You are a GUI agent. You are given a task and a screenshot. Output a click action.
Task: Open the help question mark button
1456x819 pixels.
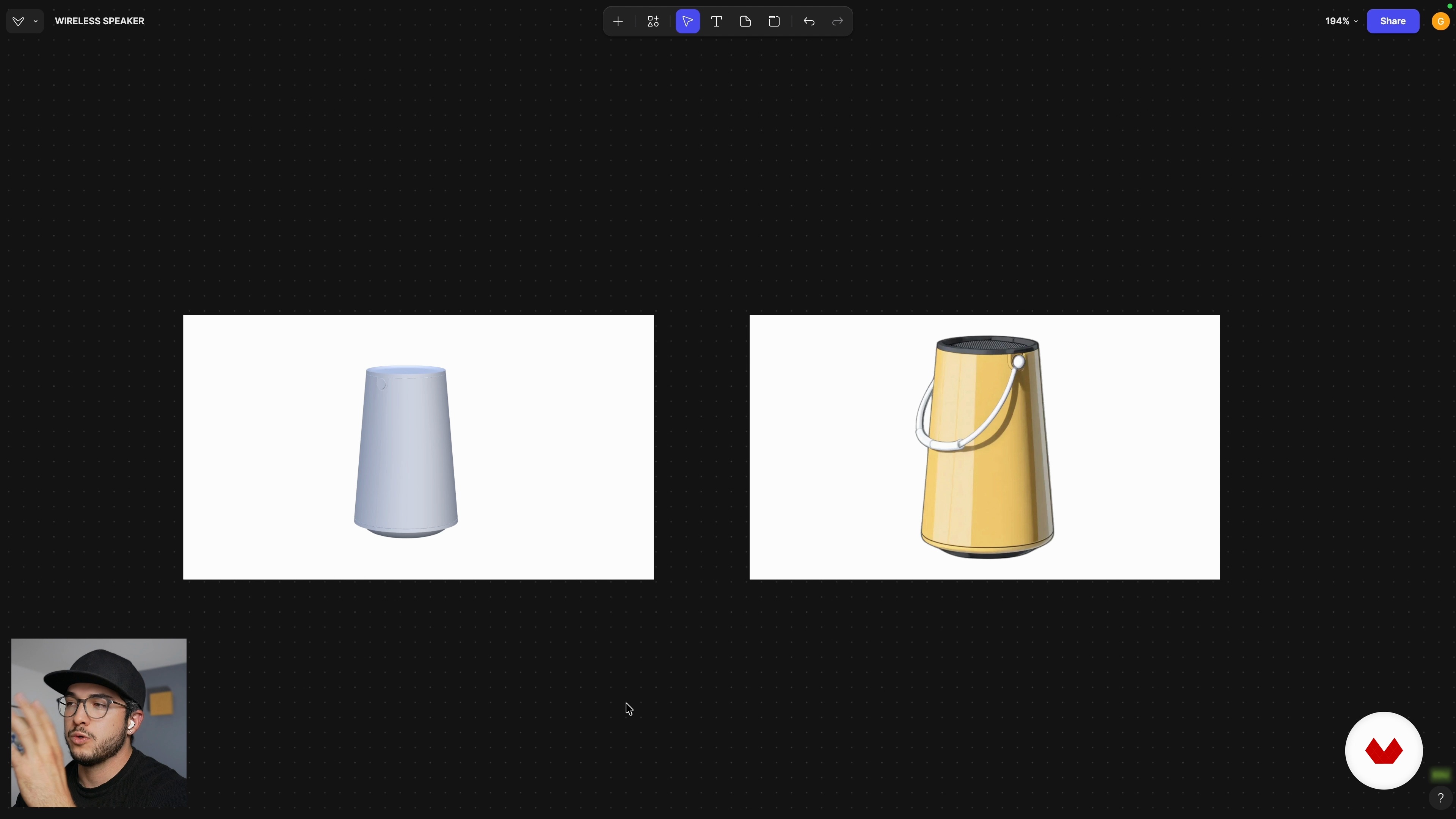(x=1440, y=797)
